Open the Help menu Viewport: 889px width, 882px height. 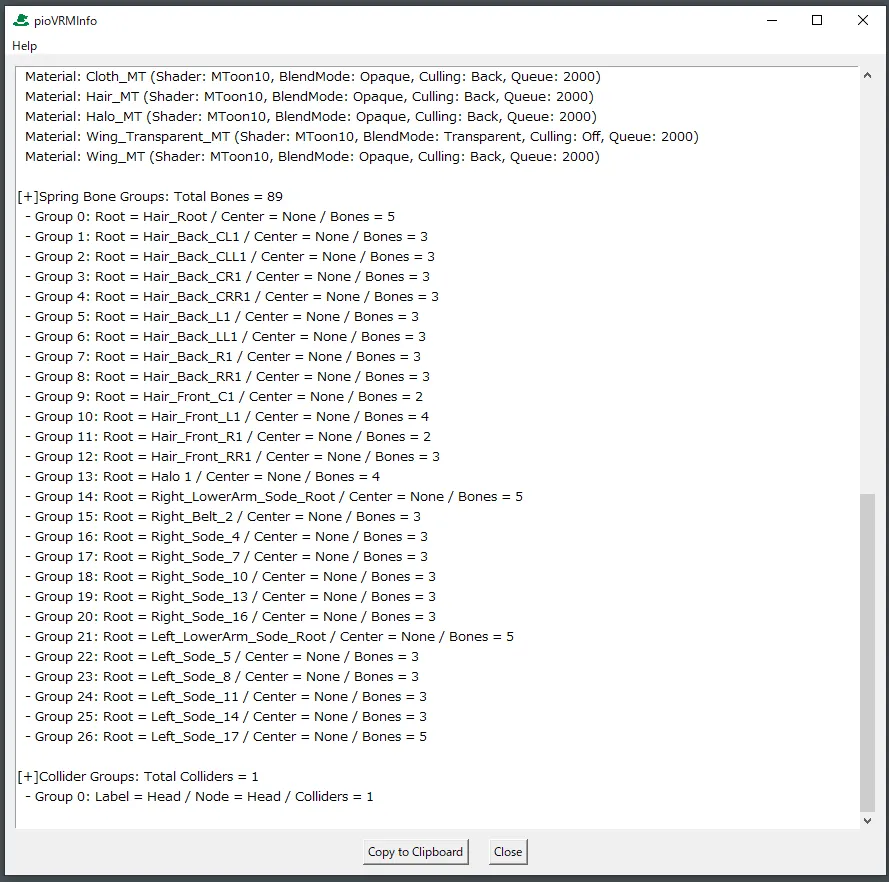click(x=24, y=46)
